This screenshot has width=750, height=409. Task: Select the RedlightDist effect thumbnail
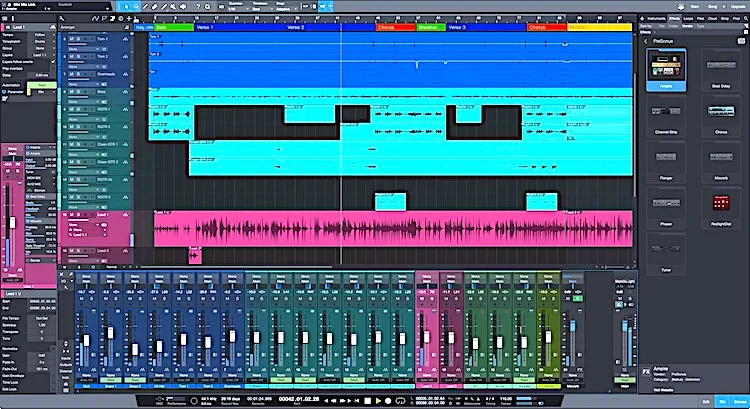point(721,208)
